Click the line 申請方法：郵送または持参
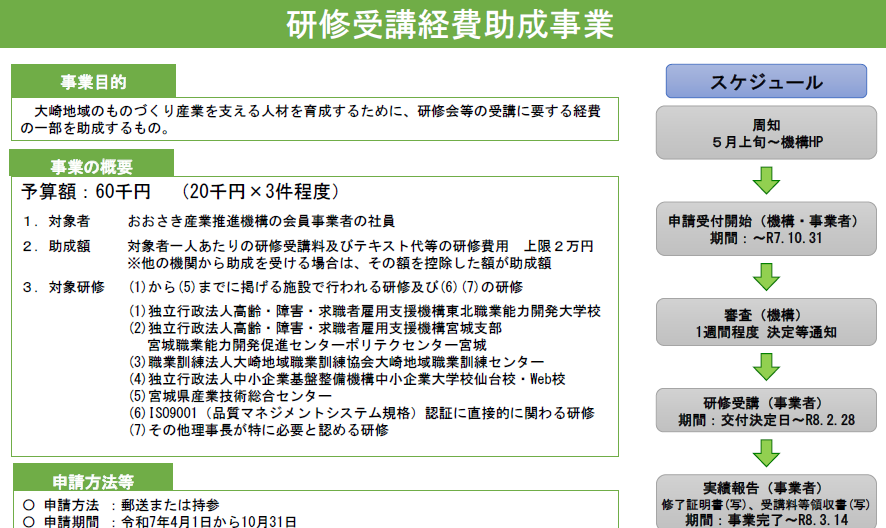886x528 pixels. tap(121, 505)
